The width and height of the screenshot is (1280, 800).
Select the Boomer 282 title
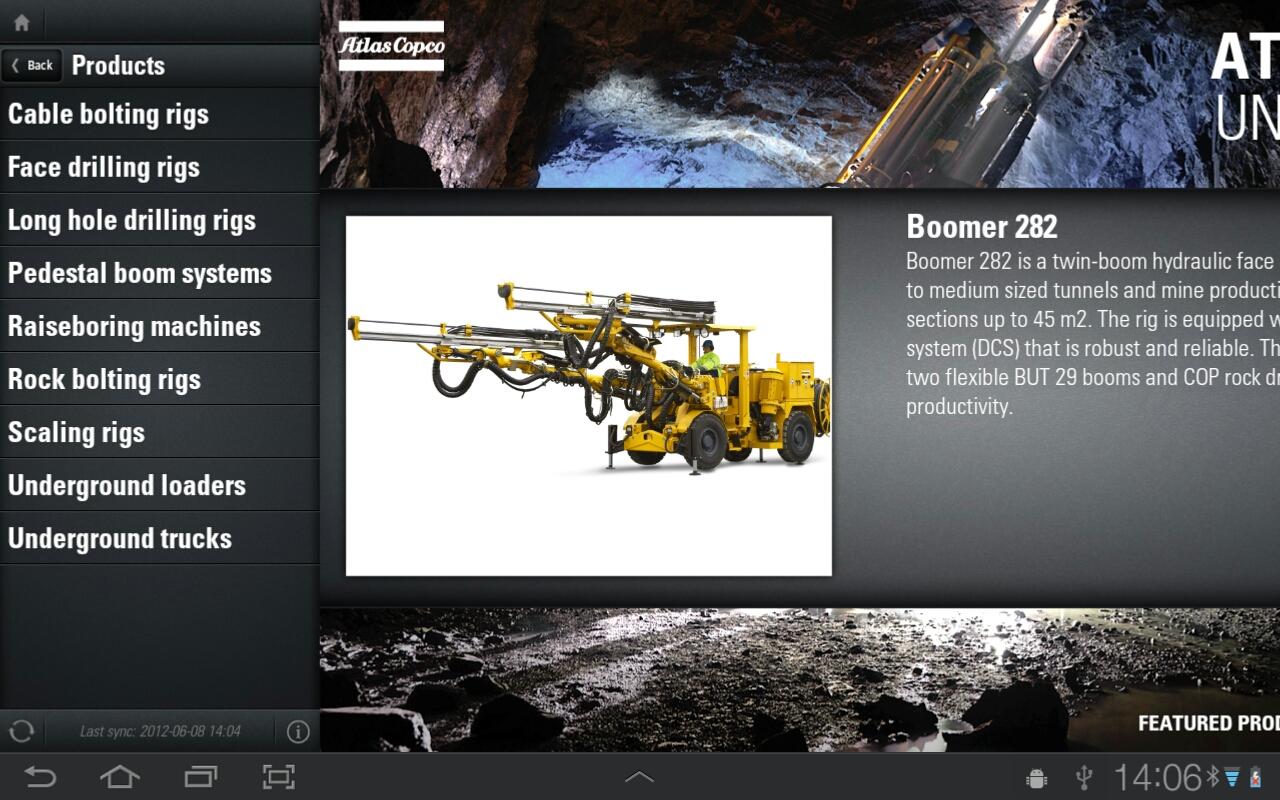click(981, 227)
